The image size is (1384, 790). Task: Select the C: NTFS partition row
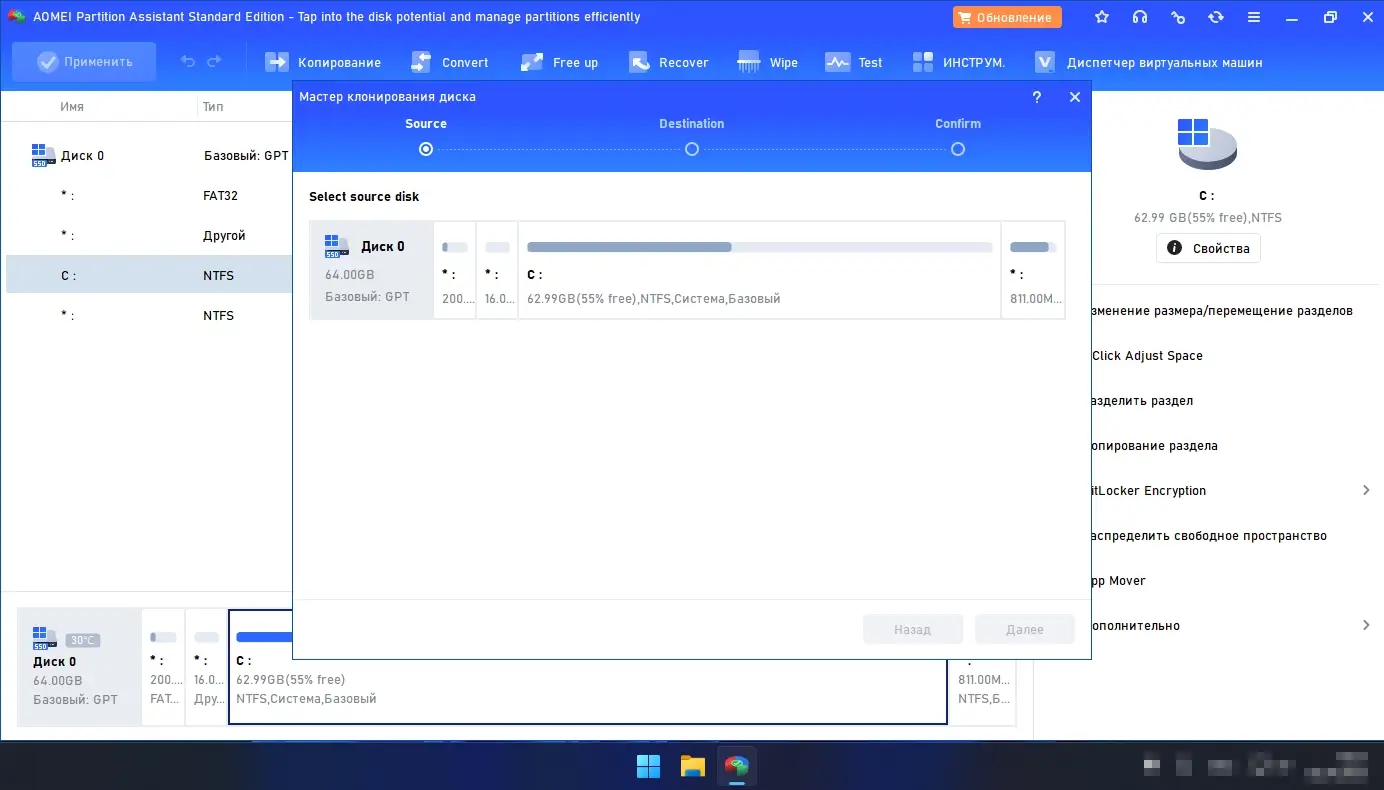150,275
